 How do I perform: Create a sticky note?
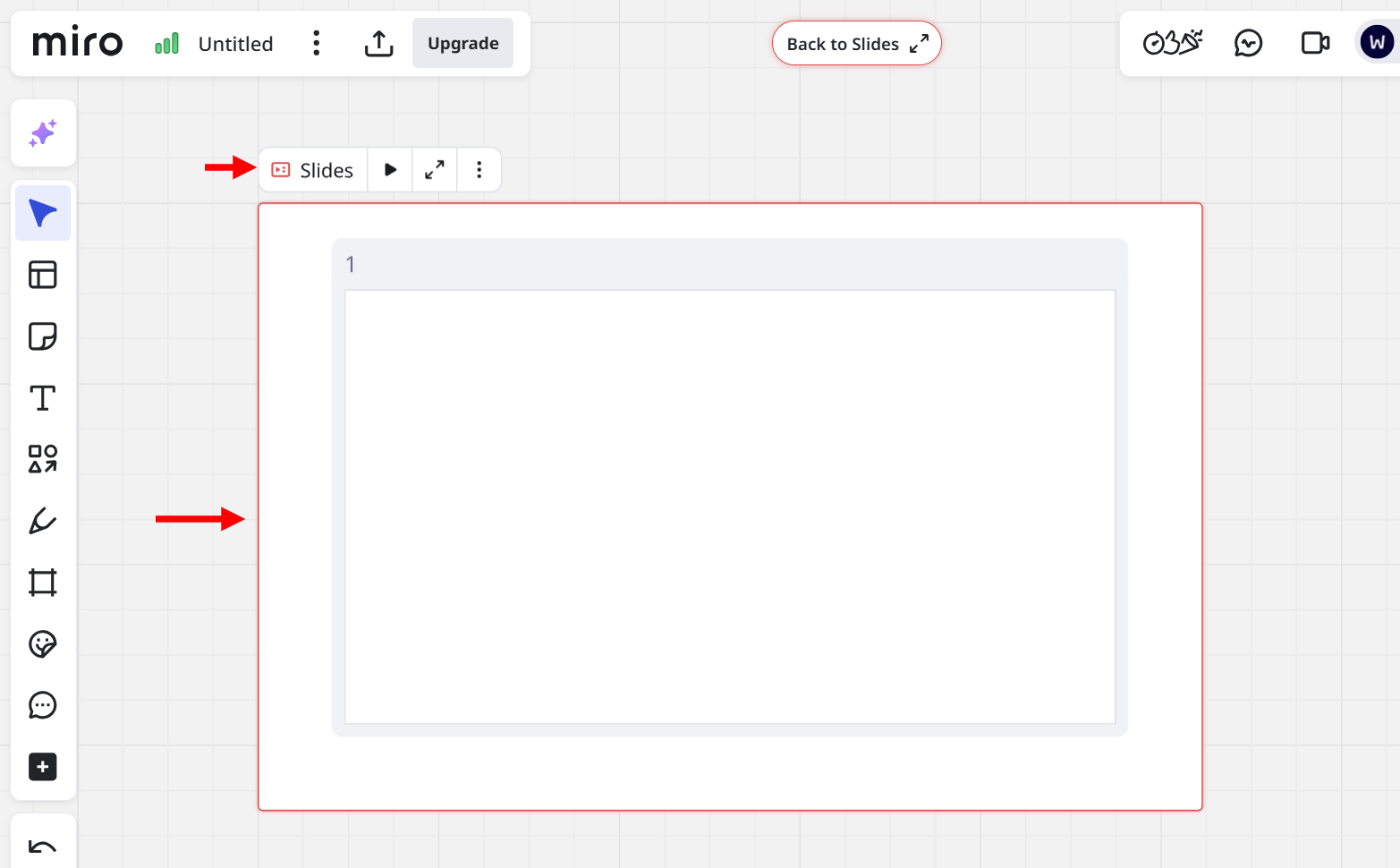click(42, 336)
